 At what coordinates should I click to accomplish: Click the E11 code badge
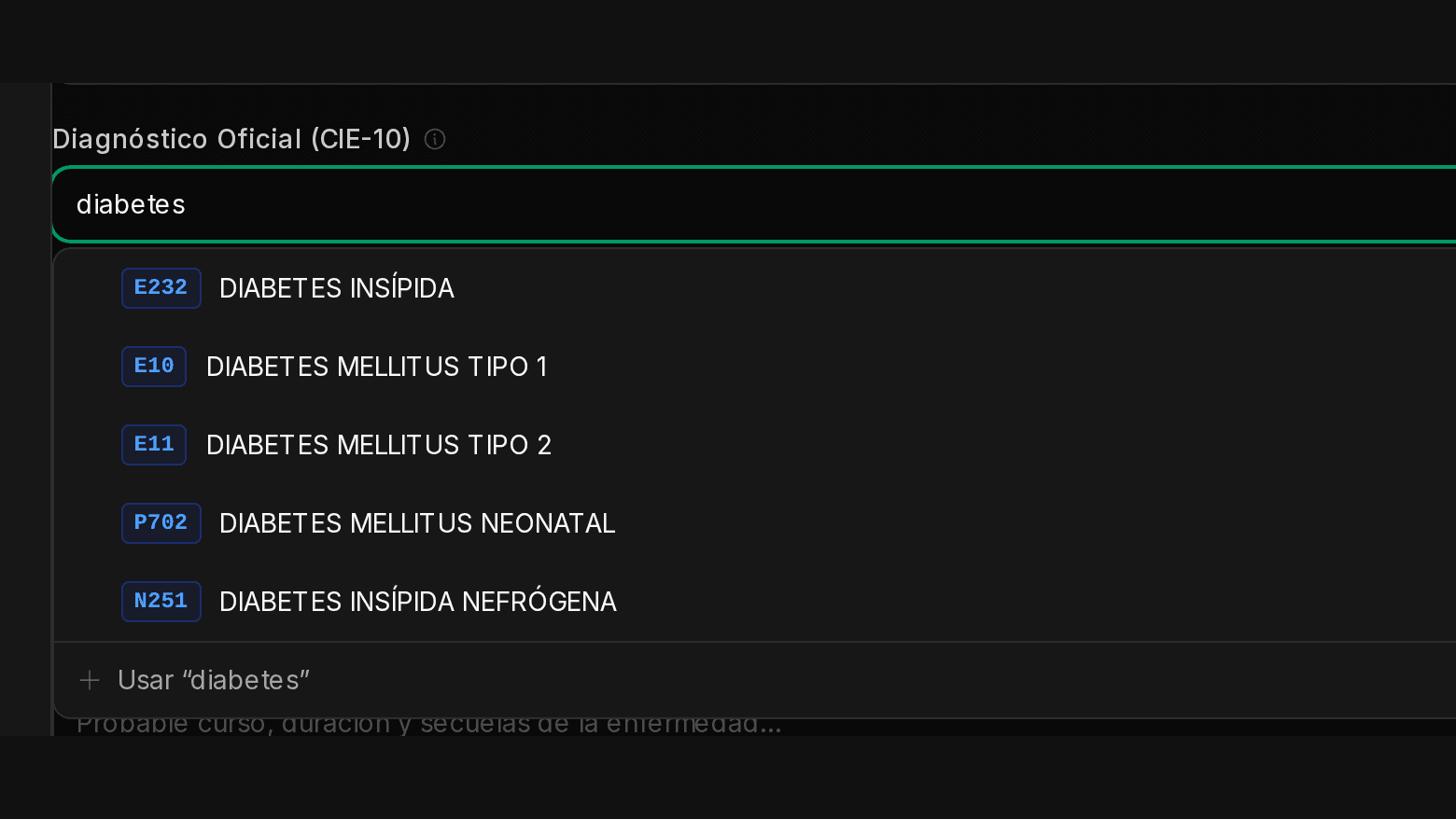(154, 444)
